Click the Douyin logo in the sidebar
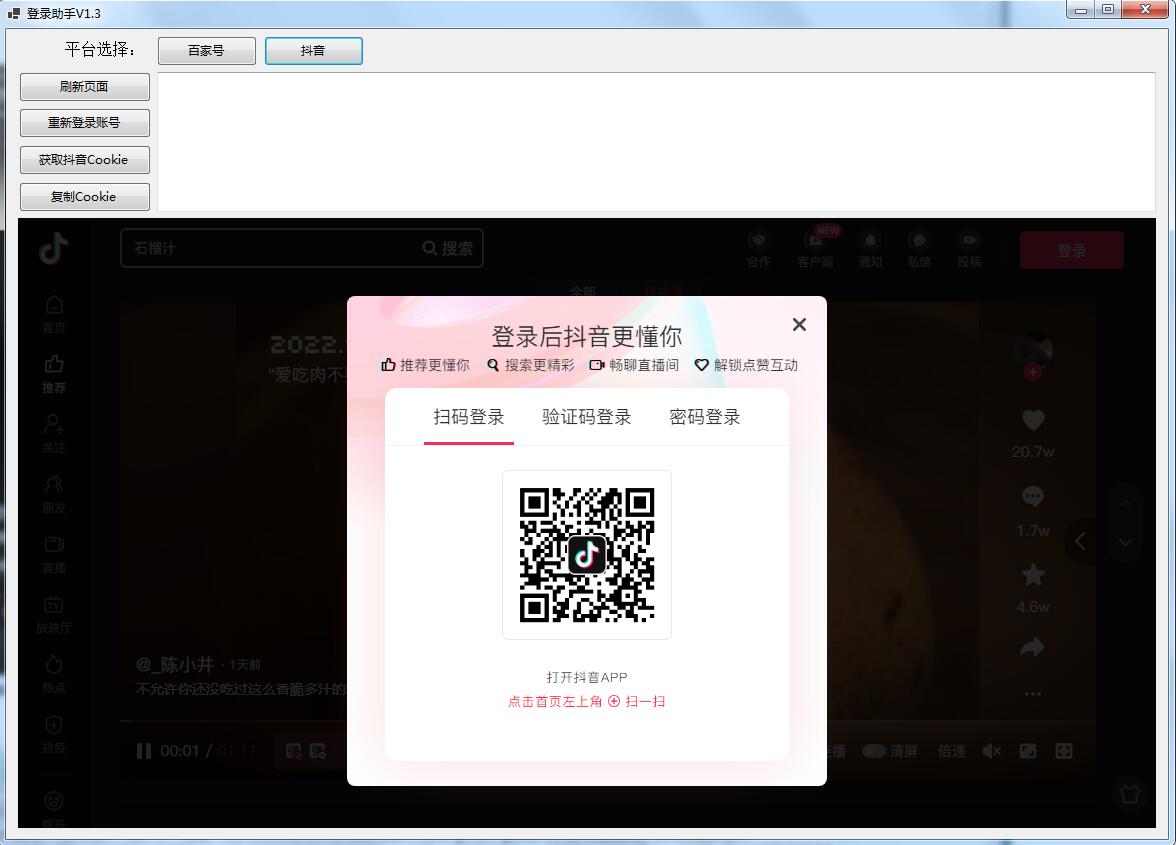 click(x=54, y=248)
